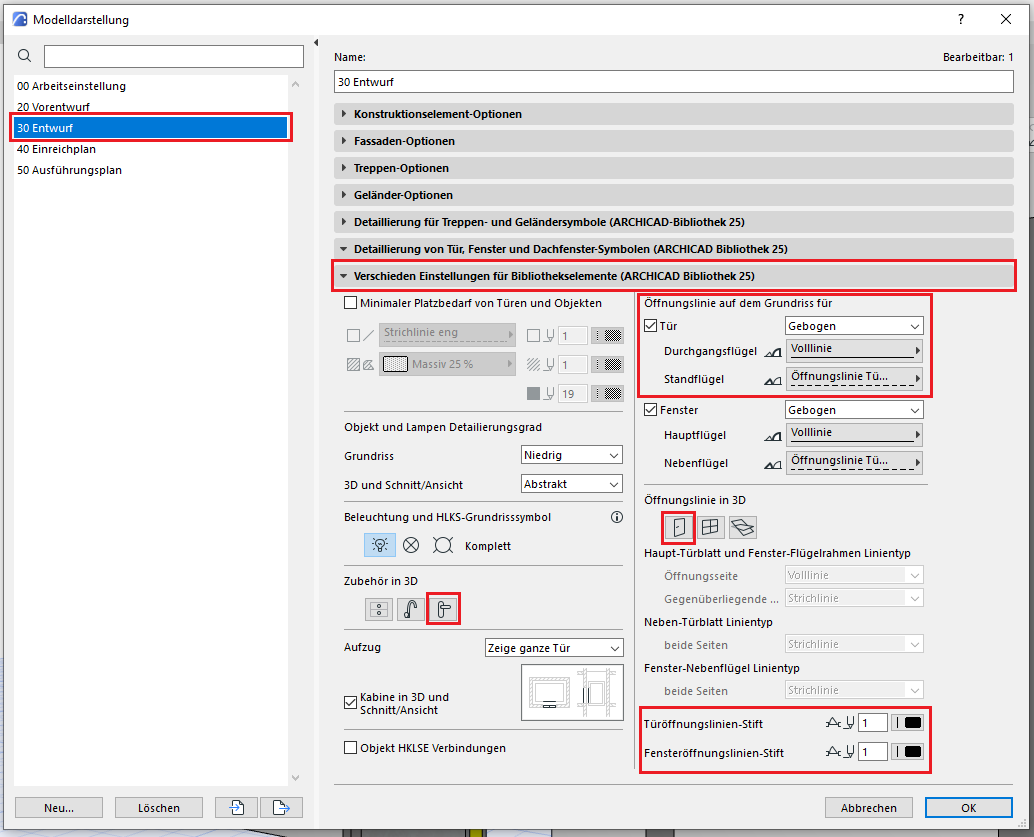Open the Aufzug display dropdown

tap(554, 648)
